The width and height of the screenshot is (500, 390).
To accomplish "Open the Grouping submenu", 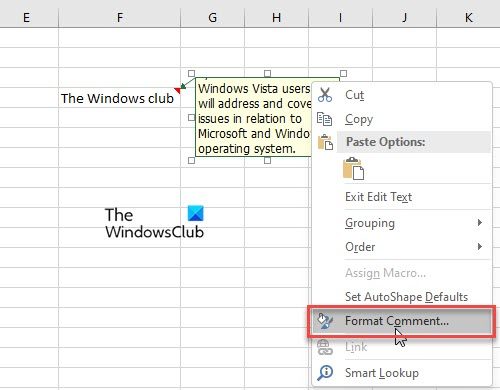I will pyautogui.click(x=402, y=223).
